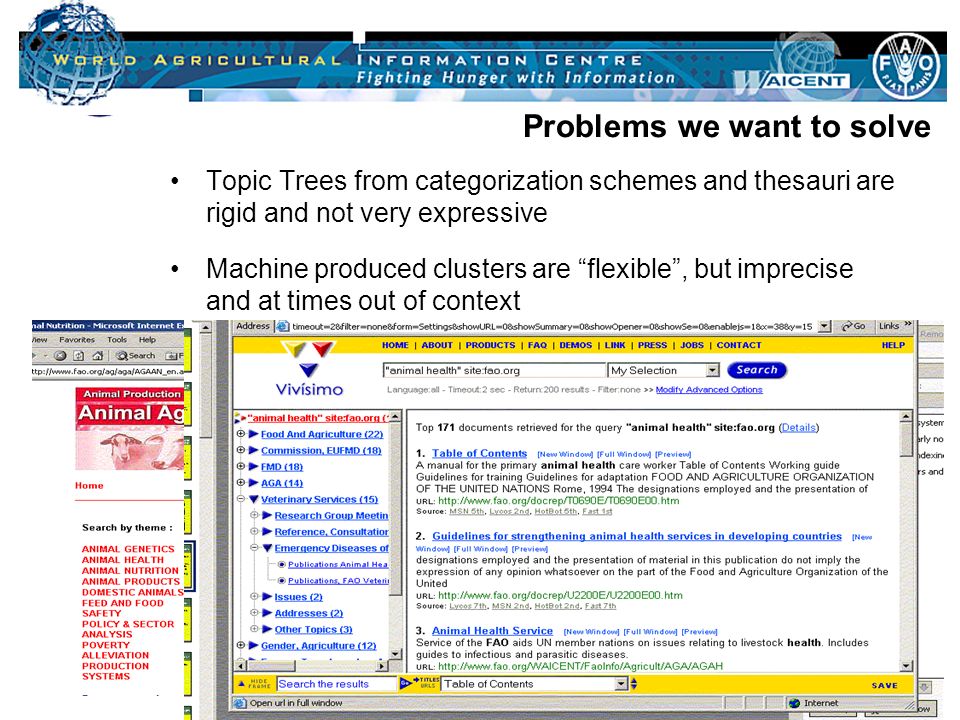960x720 pixels.
Task: Click the ABOUT link in Vivisimo navigation
Action: (437, 345)
